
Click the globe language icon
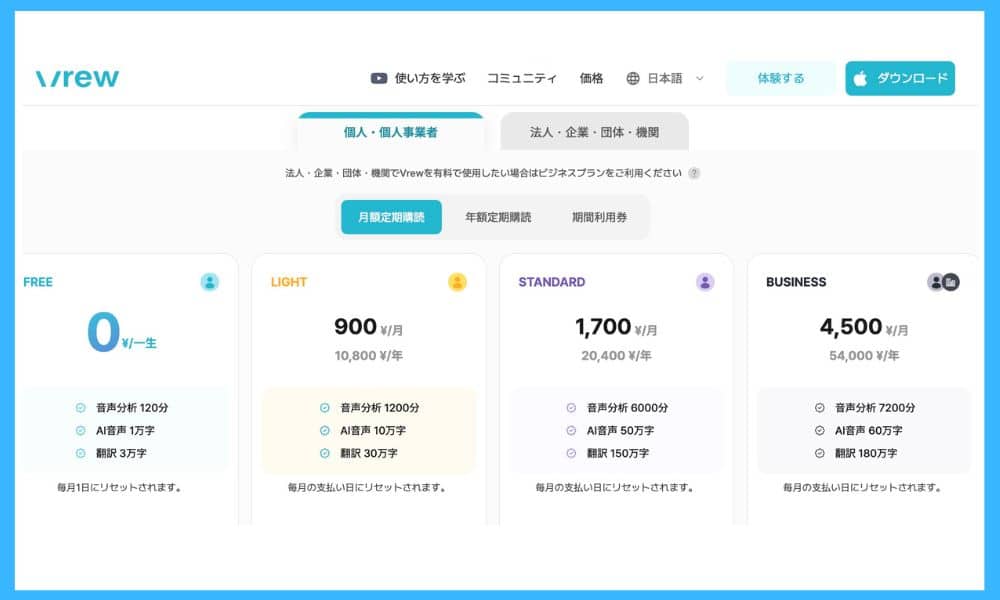pos(633,78)
